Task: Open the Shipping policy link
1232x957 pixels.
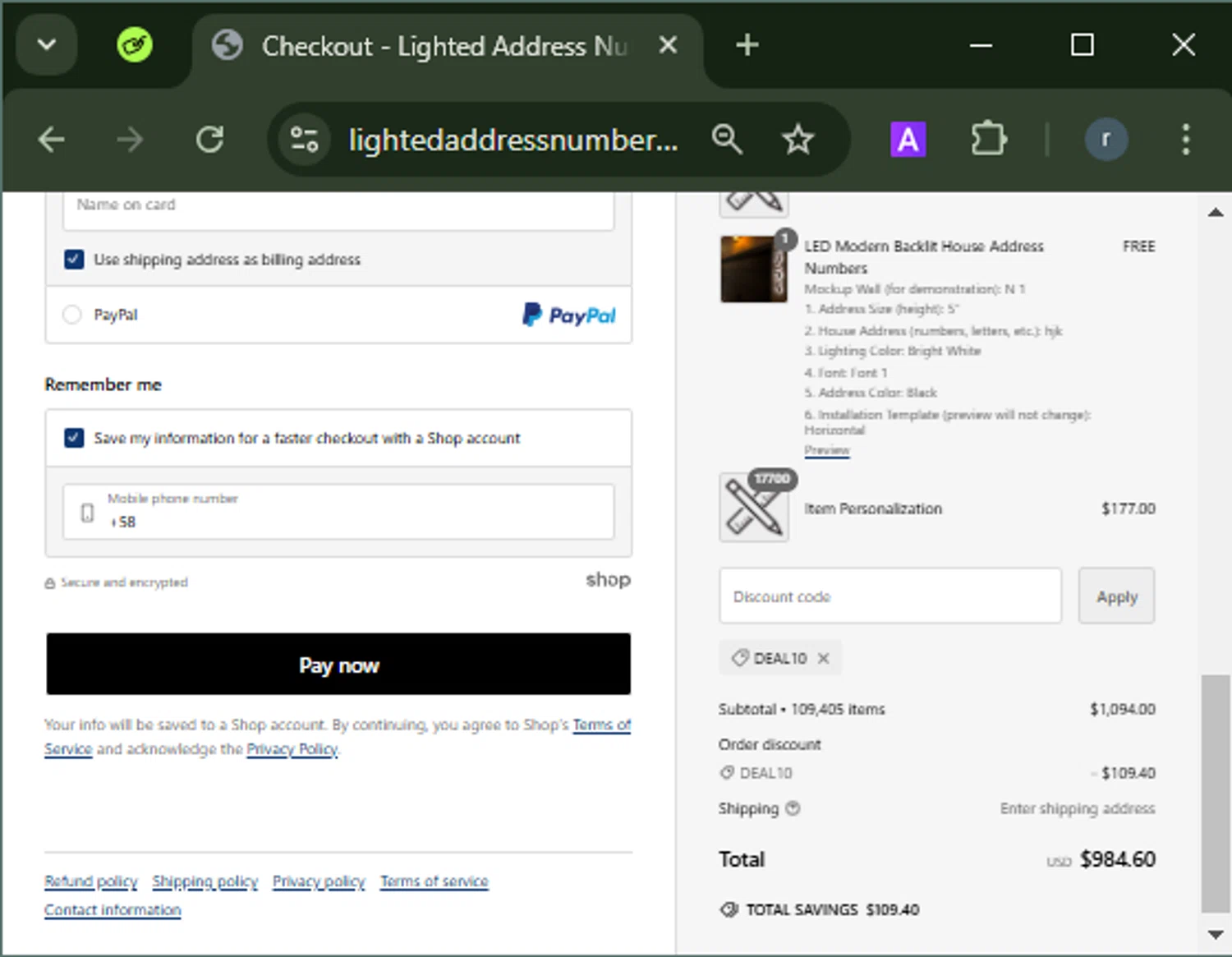Action: tap(205, 881)
